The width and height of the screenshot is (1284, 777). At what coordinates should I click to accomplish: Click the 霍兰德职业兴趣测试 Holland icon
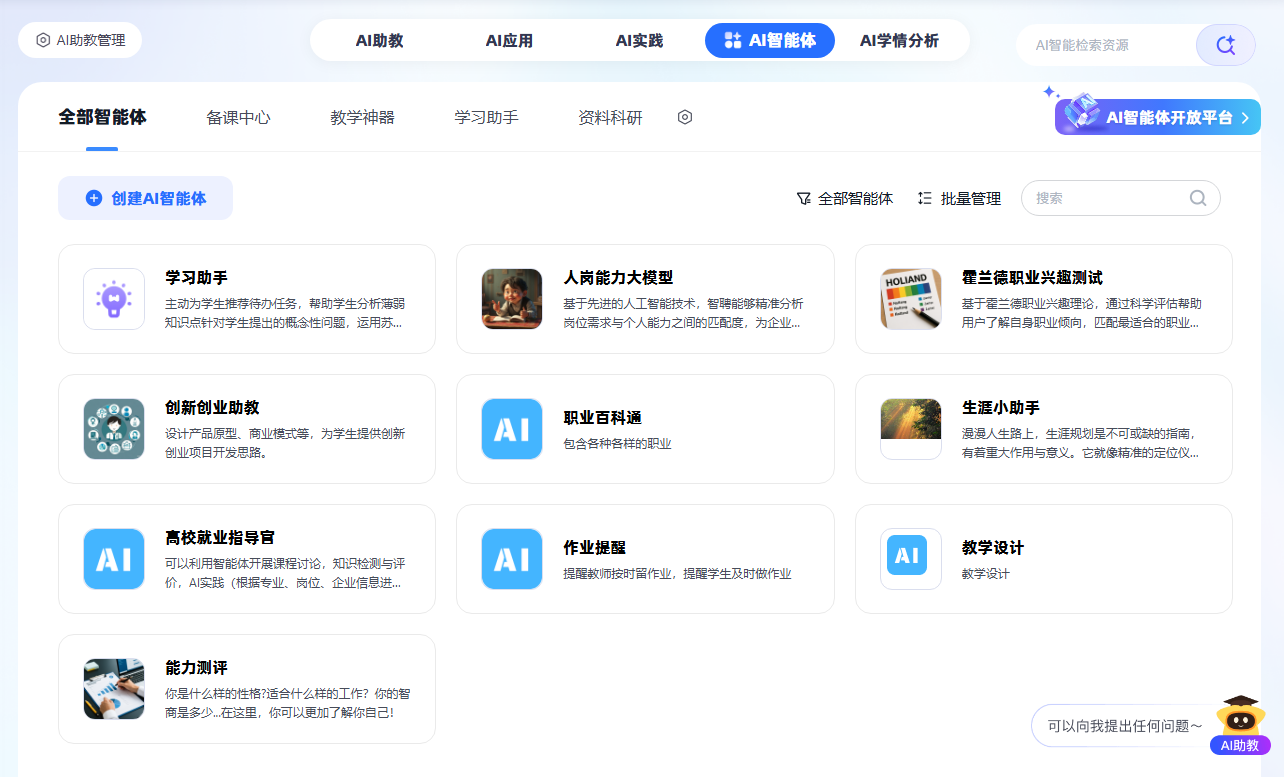point(910,299)
